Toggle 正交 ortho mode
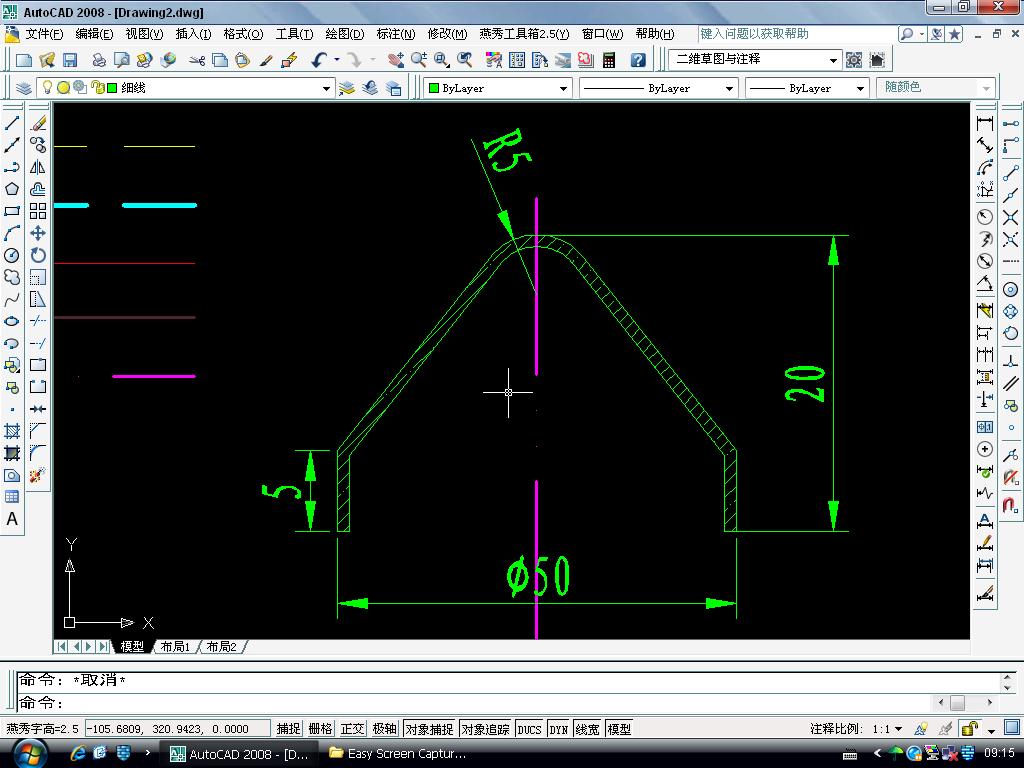The height and width of the screenshot is (768, 1024). coord(352,729)
